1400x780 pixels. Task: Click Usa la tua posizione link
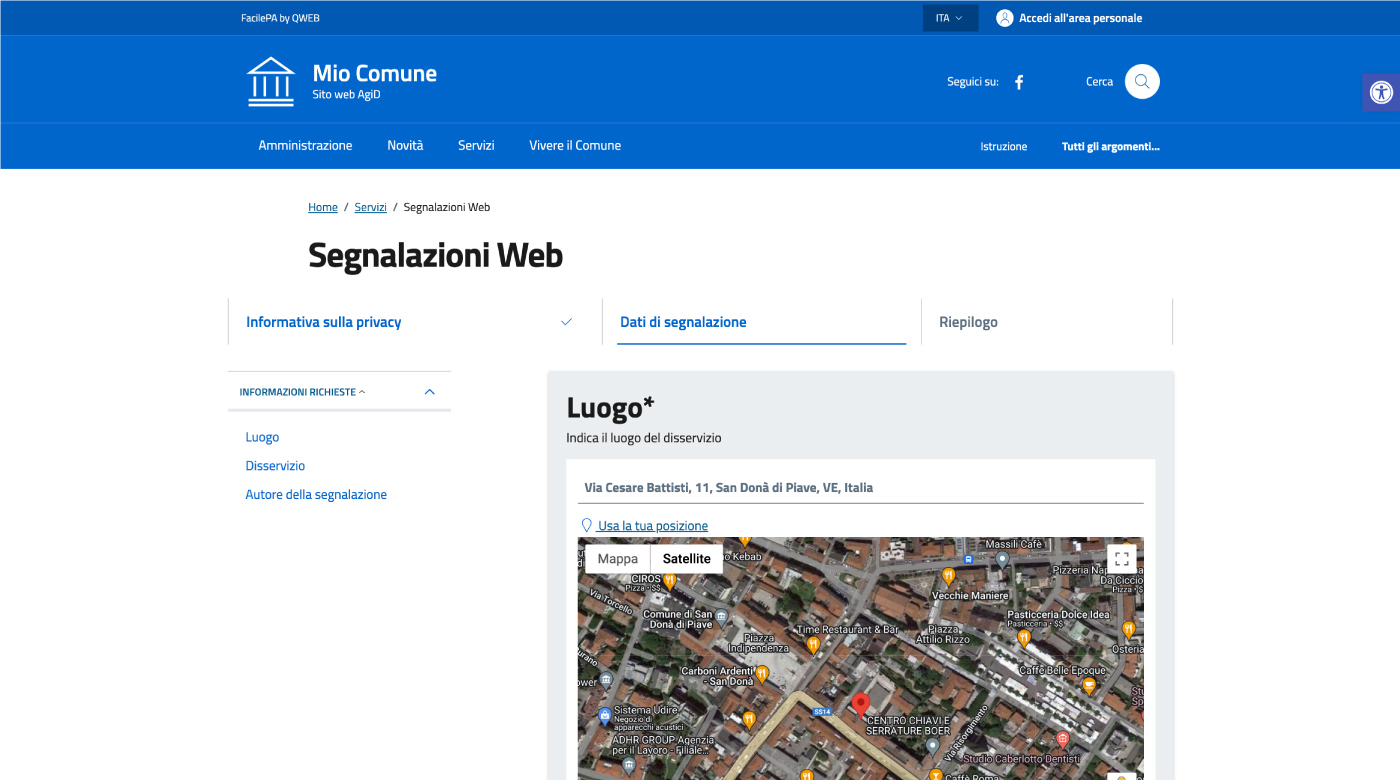click(x=653, y=526)
